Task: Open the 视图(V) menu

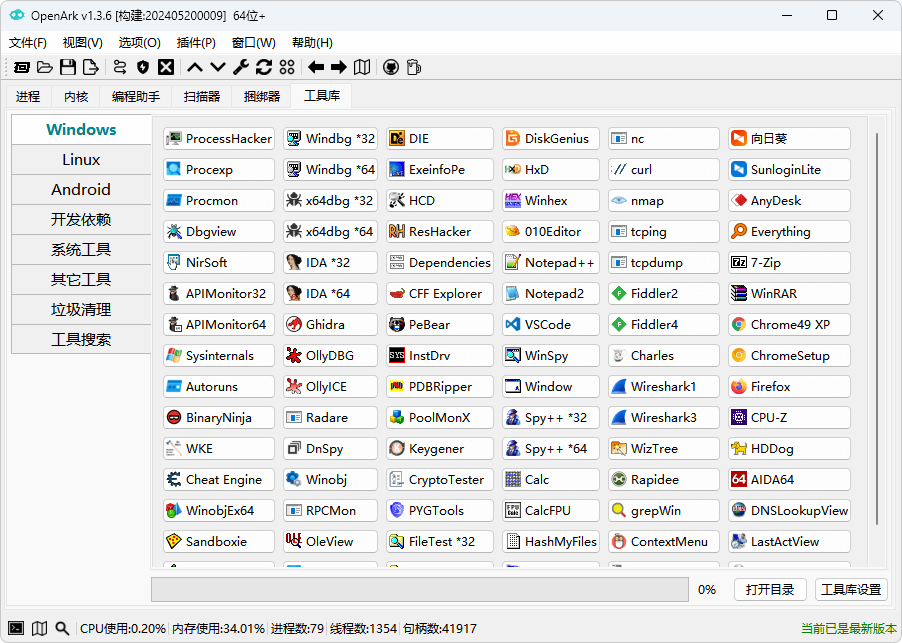Action: [82, 43]
